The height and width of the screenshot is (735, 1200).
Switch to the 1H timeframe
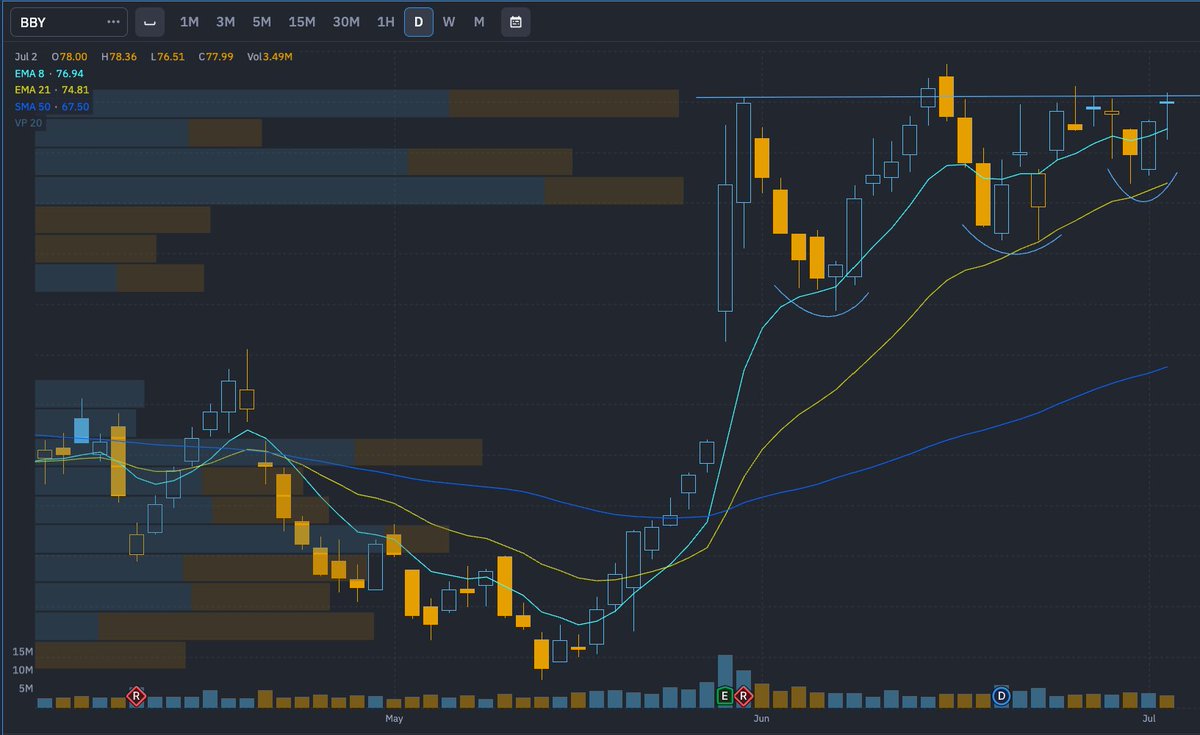pos(386,22)
